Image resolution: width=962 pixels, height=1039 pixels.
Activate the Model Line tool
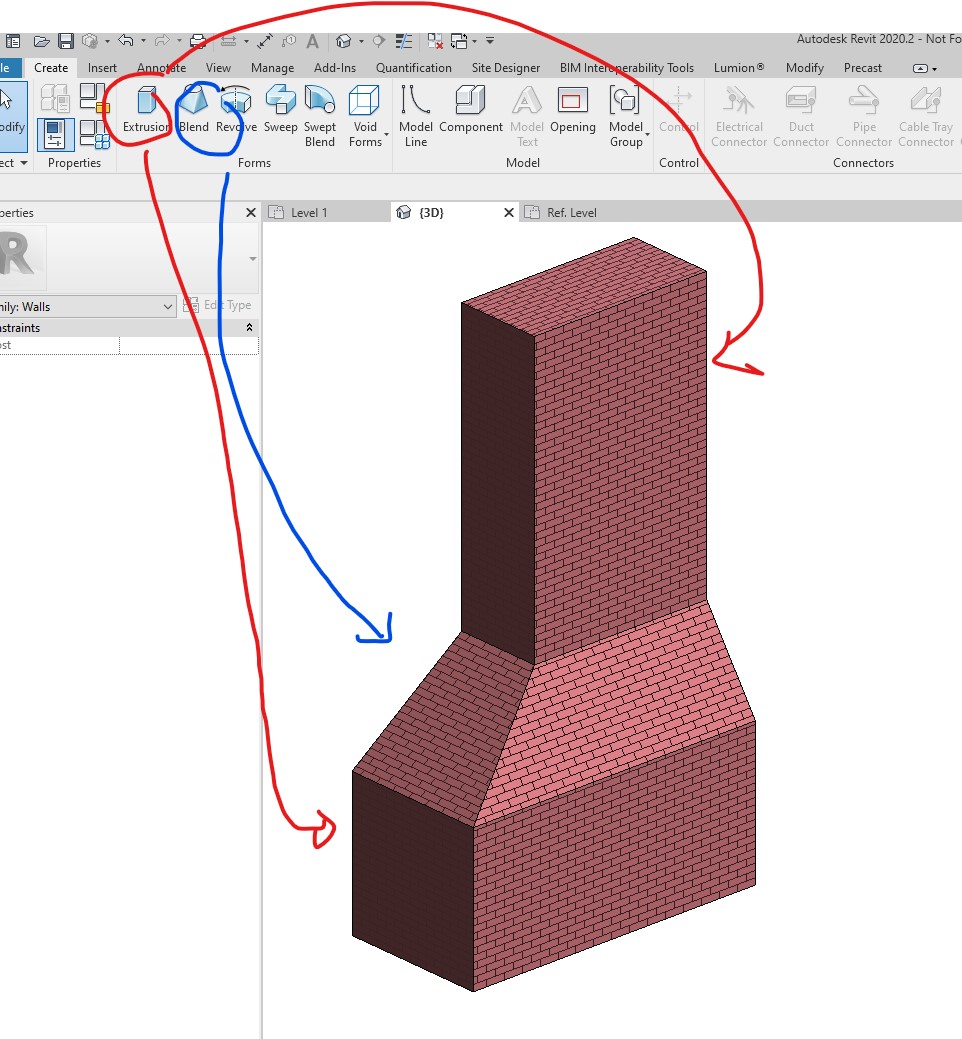[415, 117]
